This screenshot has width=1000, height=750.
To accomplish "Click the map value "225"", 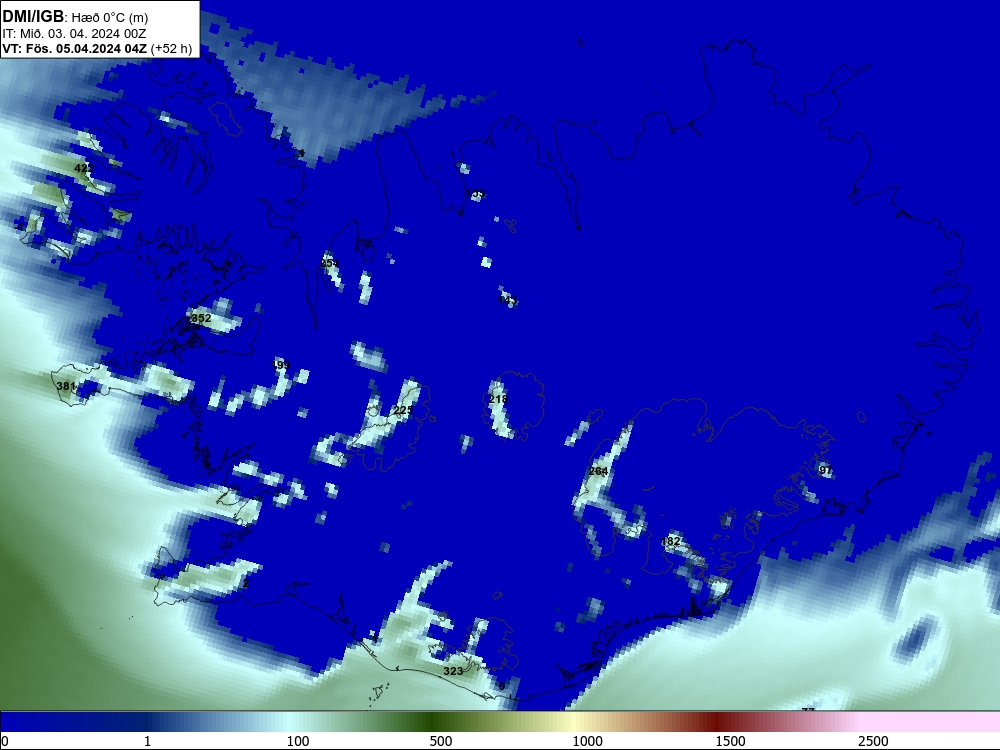I will (x=403, y=409).
